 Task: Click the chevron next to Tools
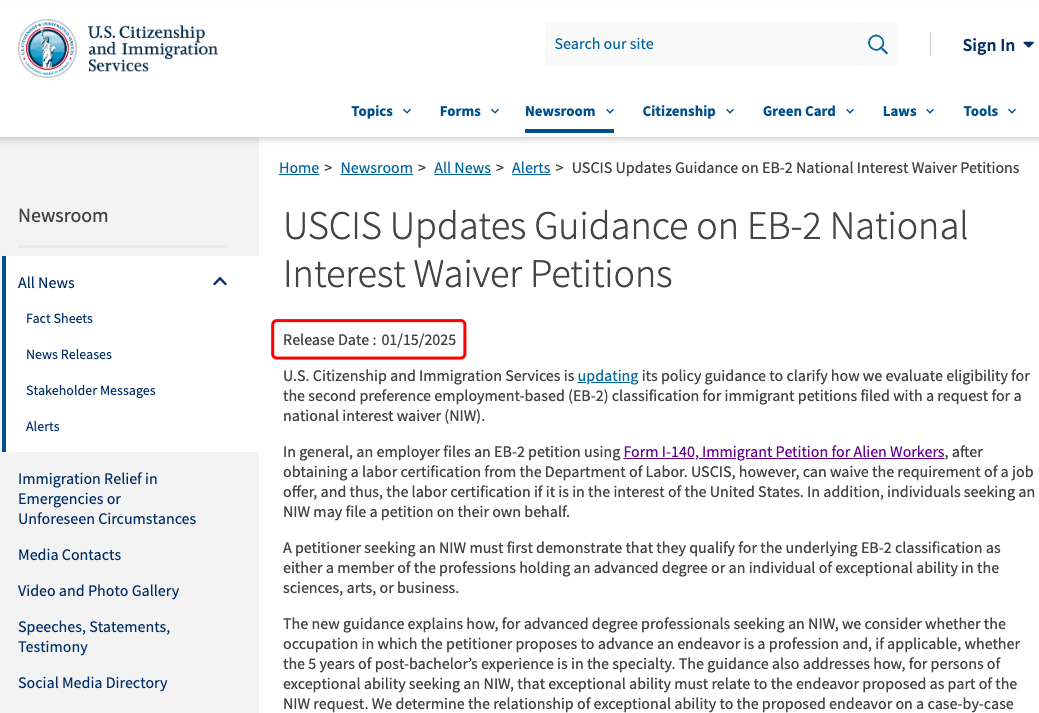tap(1012, 111)
